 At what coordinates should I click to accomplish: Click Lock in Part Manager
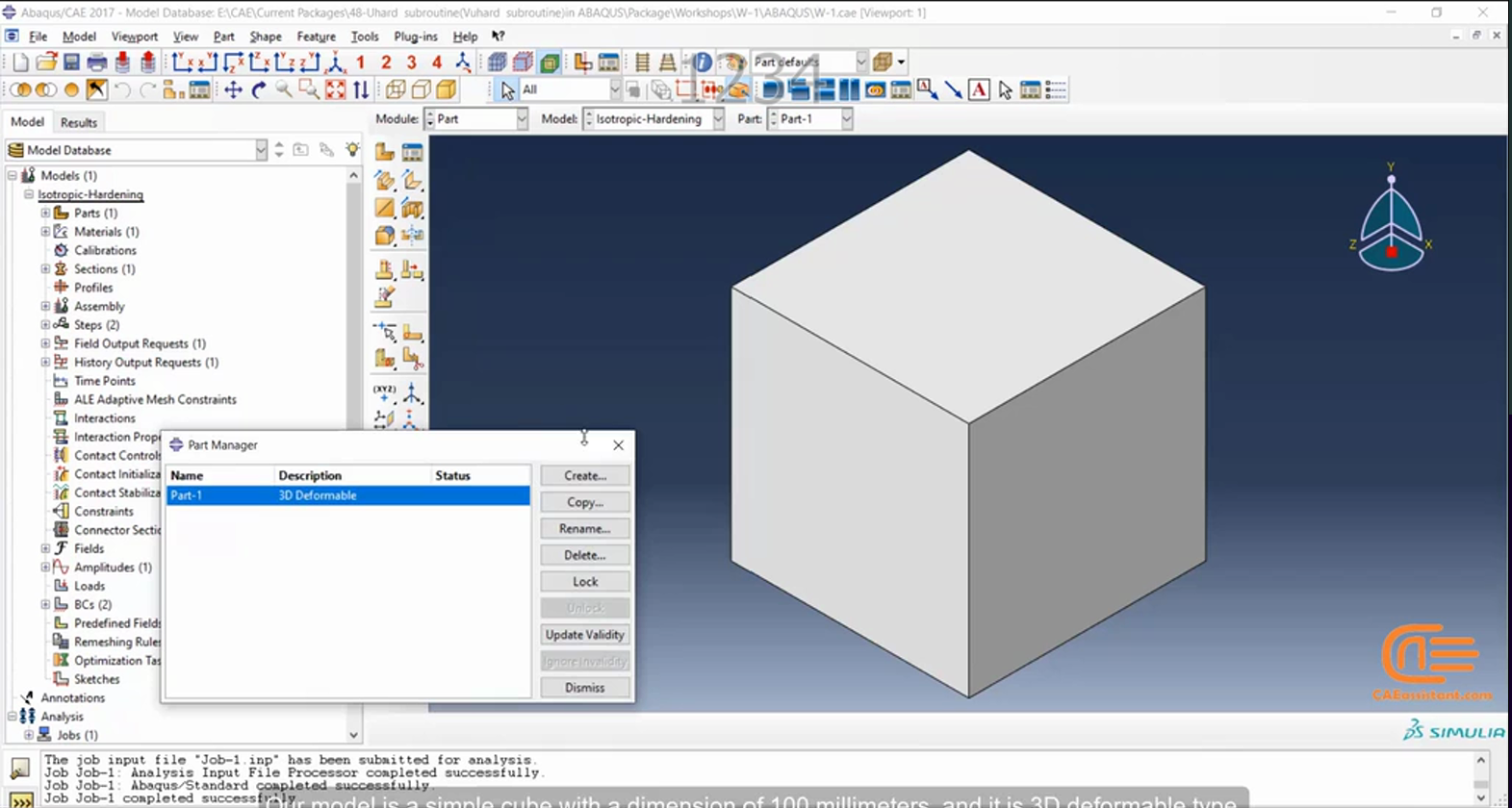585,582
